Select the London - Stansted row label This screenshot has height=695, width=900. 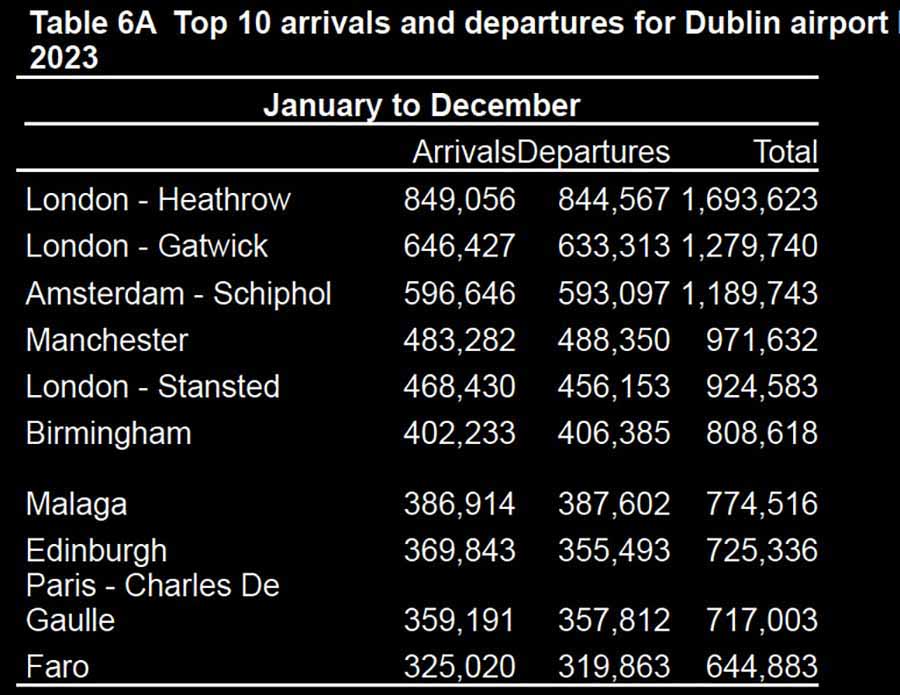(x=153, y=387)
